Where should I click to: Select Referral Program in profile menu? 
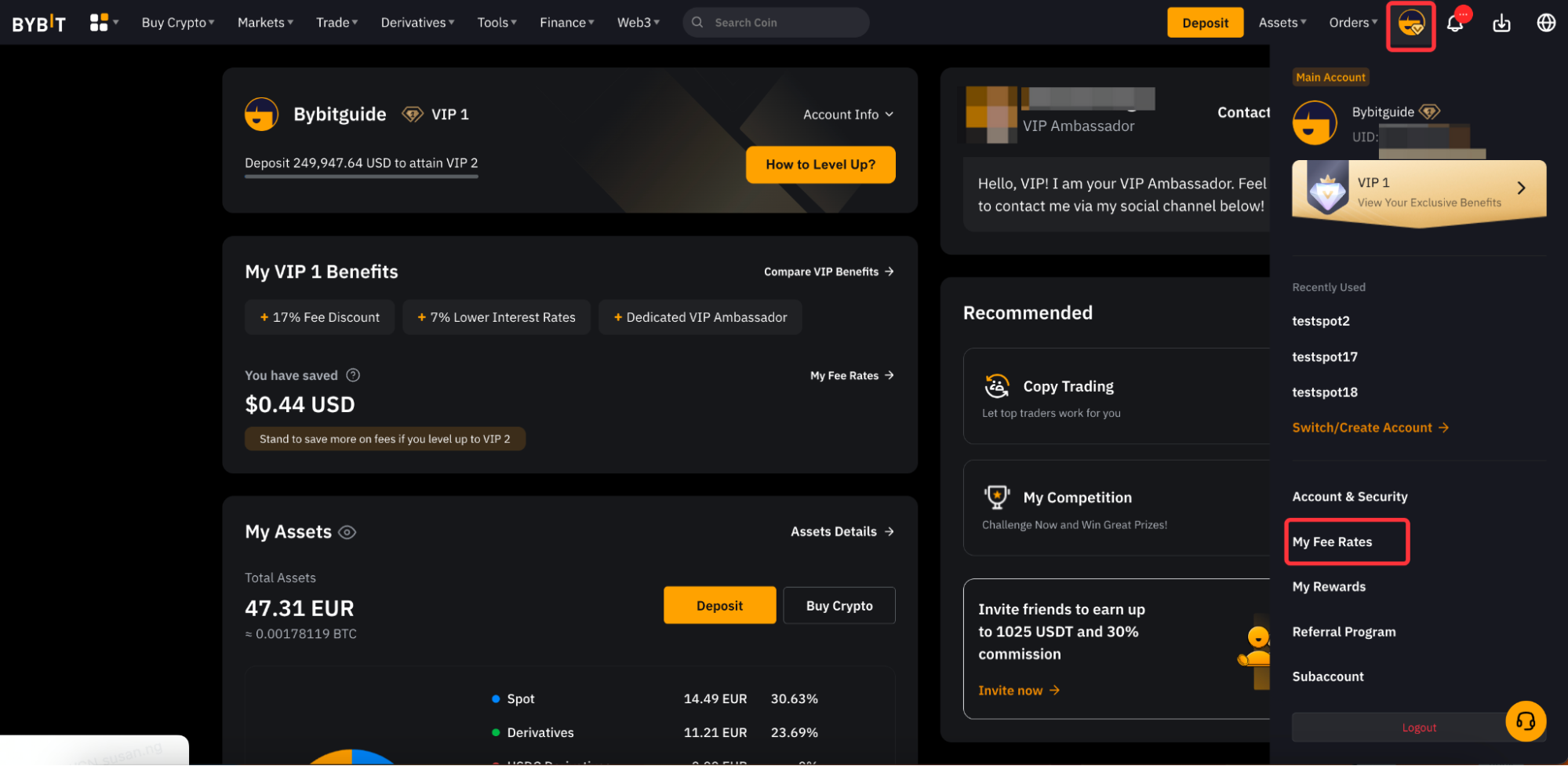[x=1344, y=632]
